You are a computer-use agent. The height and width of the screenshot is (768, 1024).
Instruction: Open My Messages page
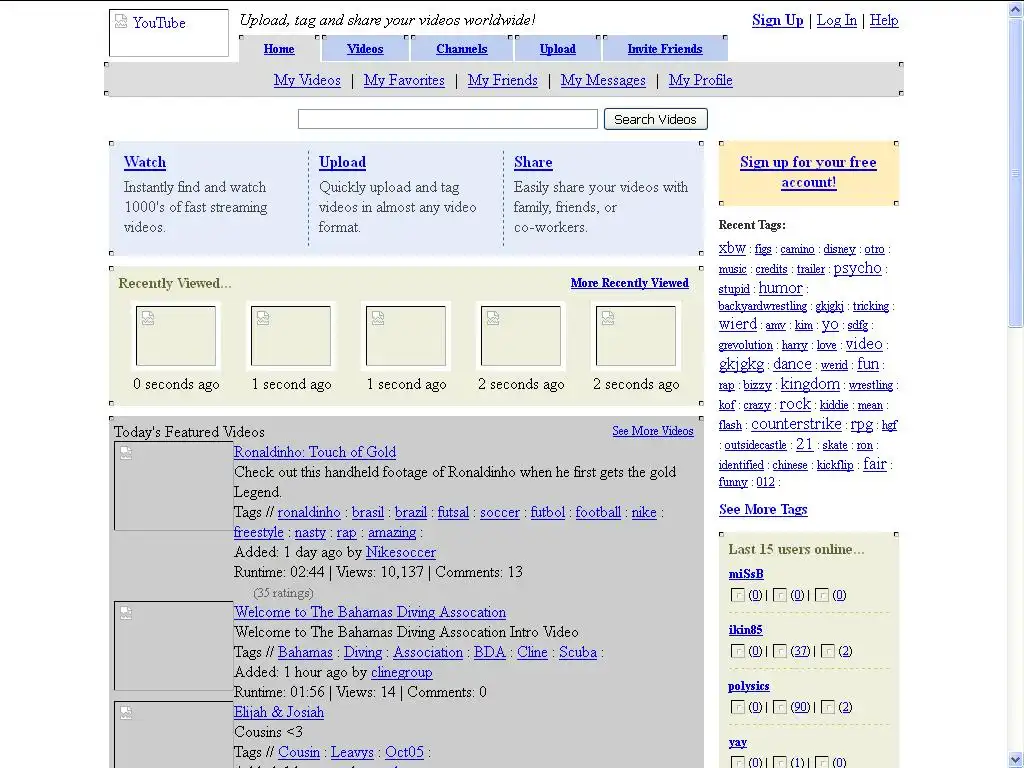[x=603, y=80]
